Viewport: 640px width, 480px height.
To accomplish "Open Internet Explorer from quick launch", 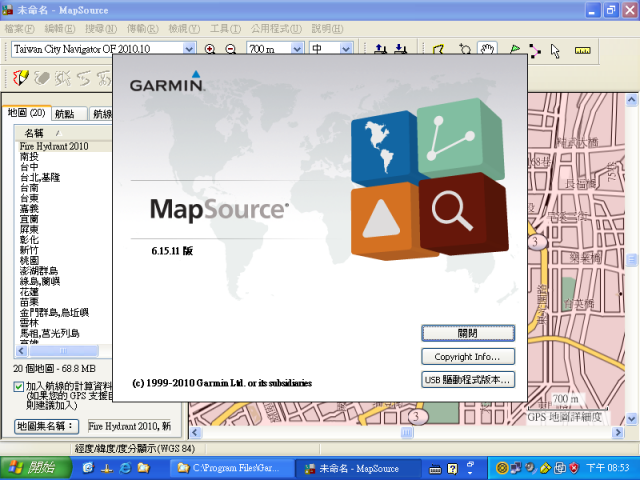I will click(124, 468).
